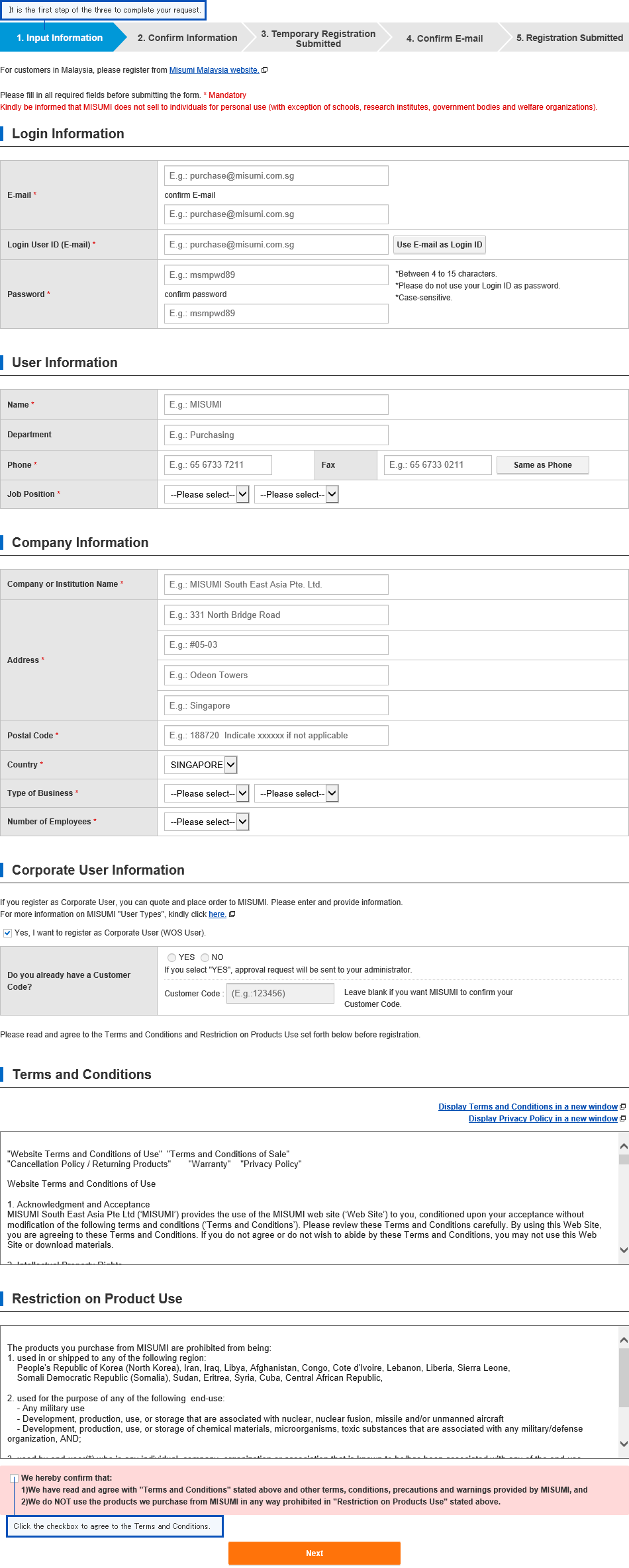The height and width of the screenshot is (1568, 629).
Task: Click the '4. Confirm E-mail' step tab
Action: click(x=445, y=38)
